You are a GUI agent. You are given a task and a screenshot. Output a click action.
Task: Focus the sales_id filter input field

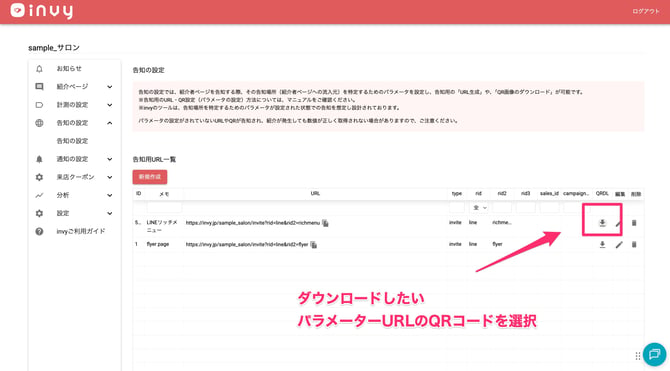(x=550, y=208)
